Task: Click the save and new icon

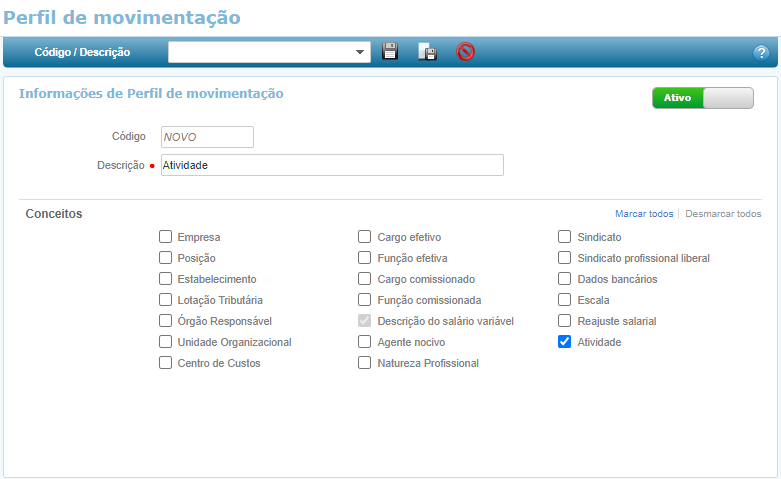Action: point(427,52)
